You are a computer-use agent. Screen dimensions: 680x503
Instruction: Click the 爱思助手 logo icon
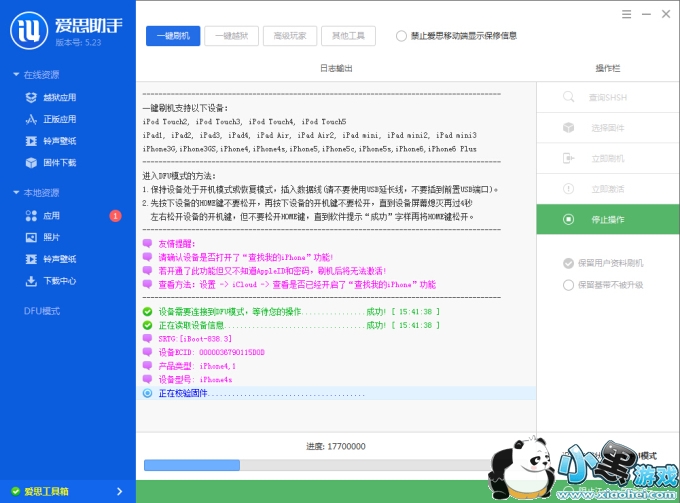point(29,30)
